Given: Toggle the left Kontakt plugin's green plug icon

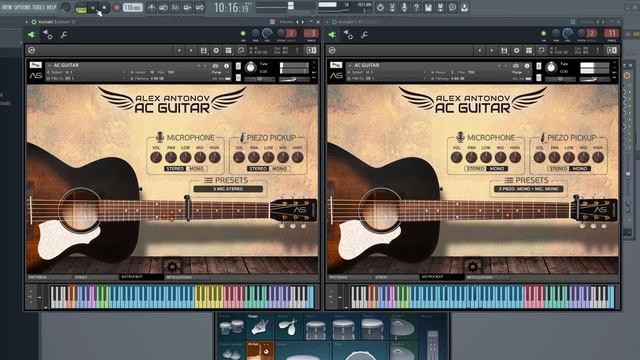Looking at the screenshot, I should 31,35.
